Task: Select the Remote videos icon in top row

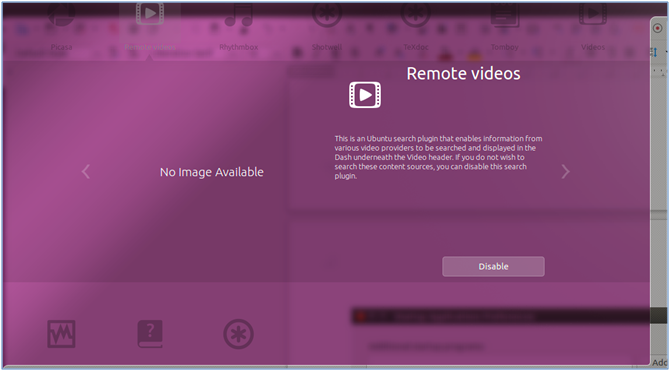Action: 150,14
